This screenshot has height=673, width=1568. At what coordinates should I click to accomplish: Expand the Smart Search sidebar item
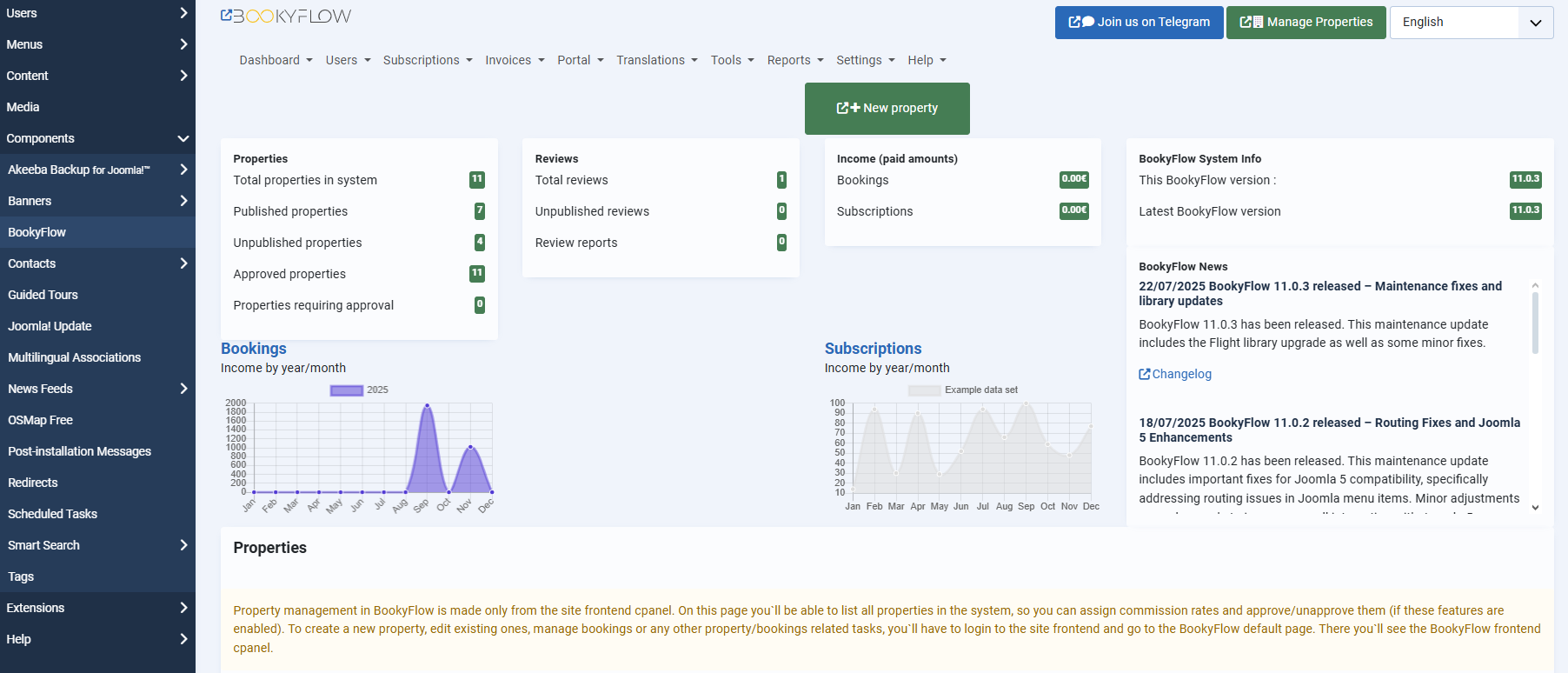(183, 545)
